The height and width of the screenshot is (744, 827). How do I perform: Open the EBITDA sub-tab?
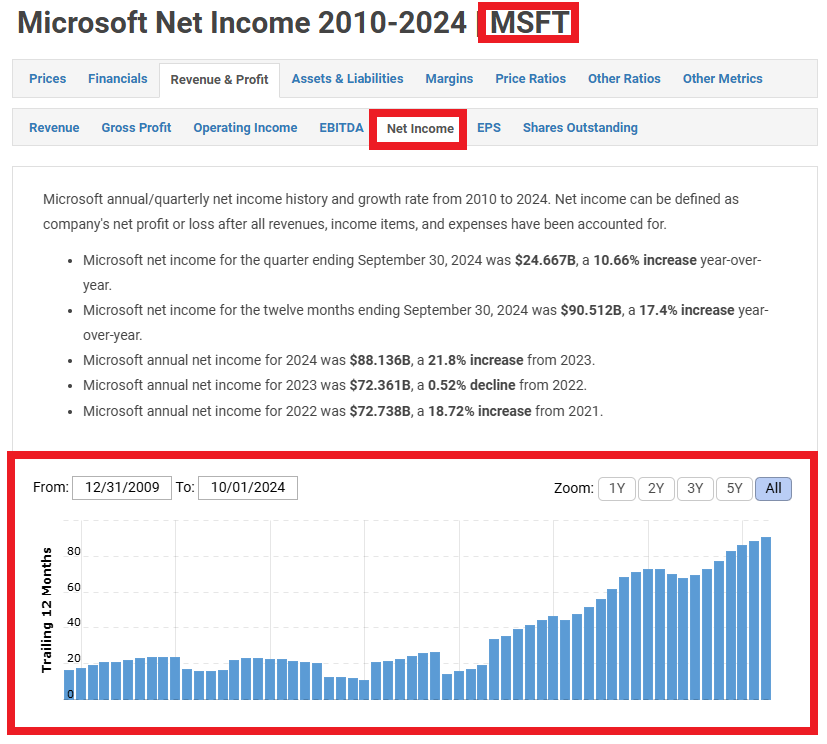coord(341,128)
